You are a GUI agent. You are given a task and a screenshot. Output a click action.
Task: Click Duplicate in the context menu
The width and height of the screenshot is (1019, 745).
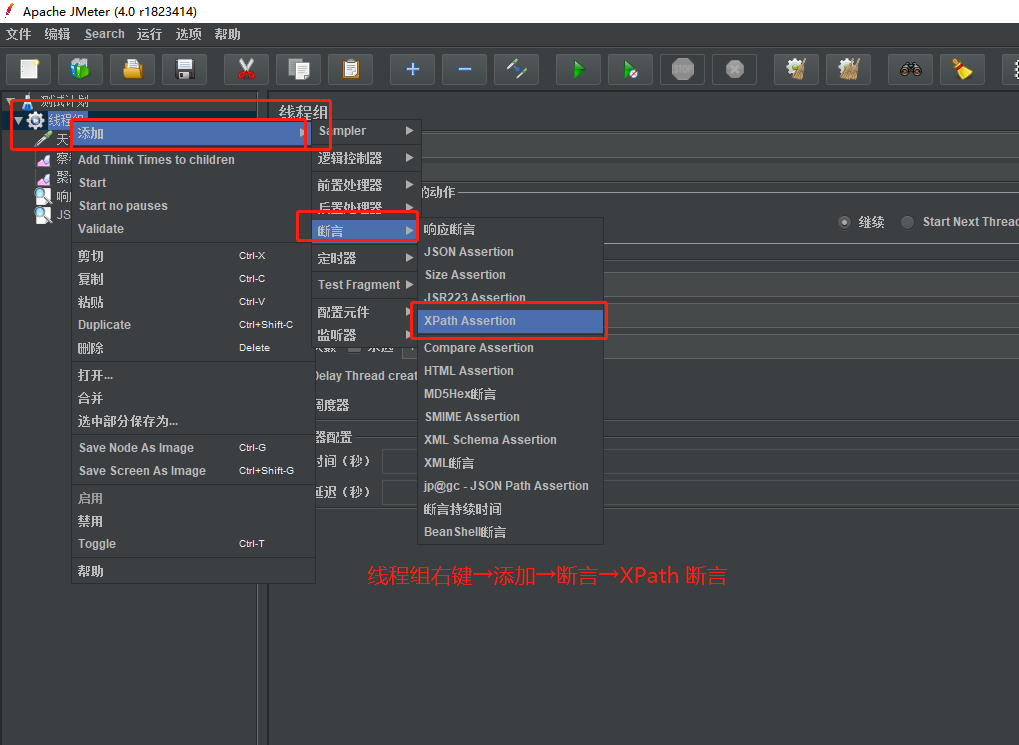pyautogui.click(x=193, y=325)
